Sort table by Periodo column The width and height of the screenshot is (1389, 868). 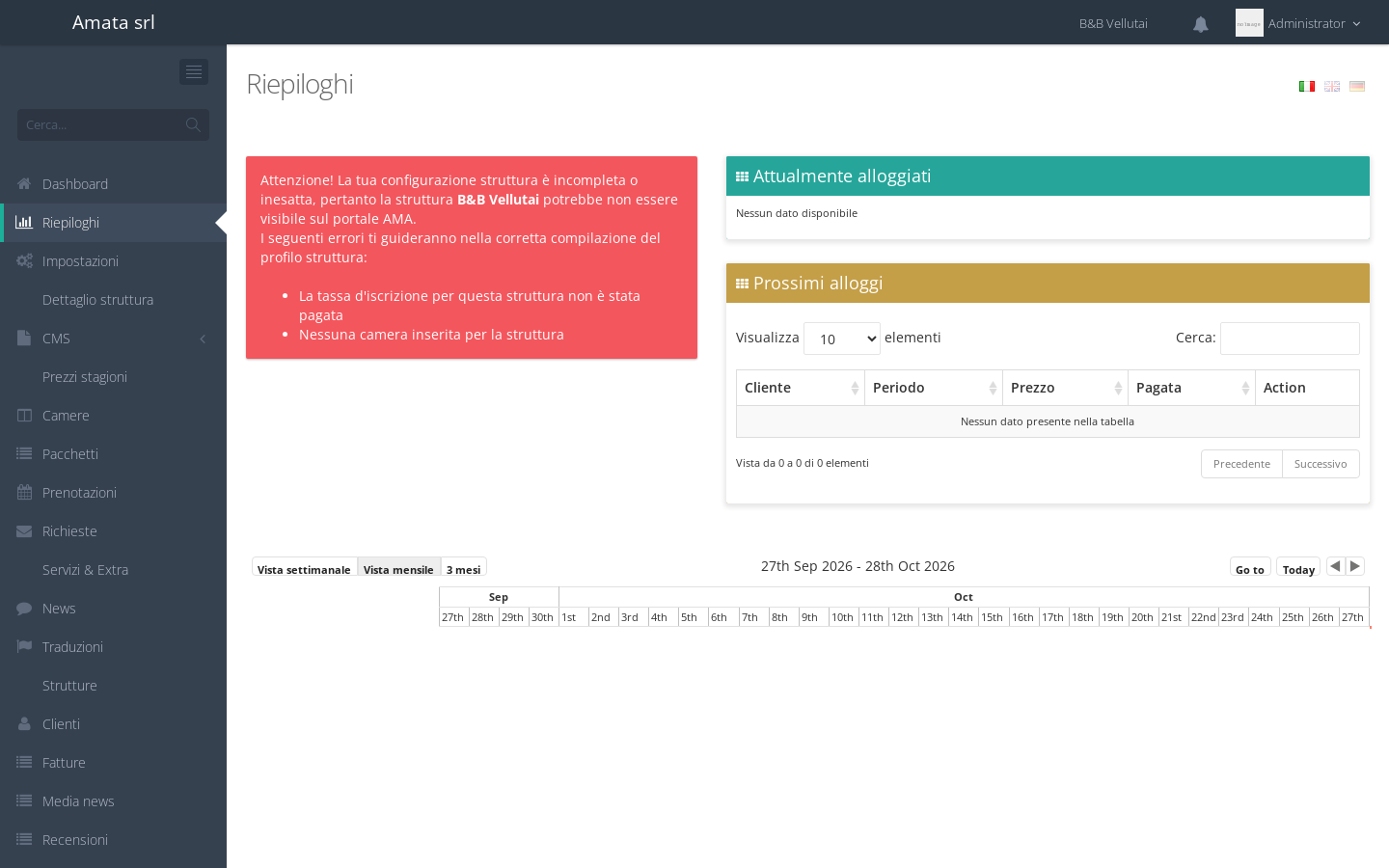(934, 388)
